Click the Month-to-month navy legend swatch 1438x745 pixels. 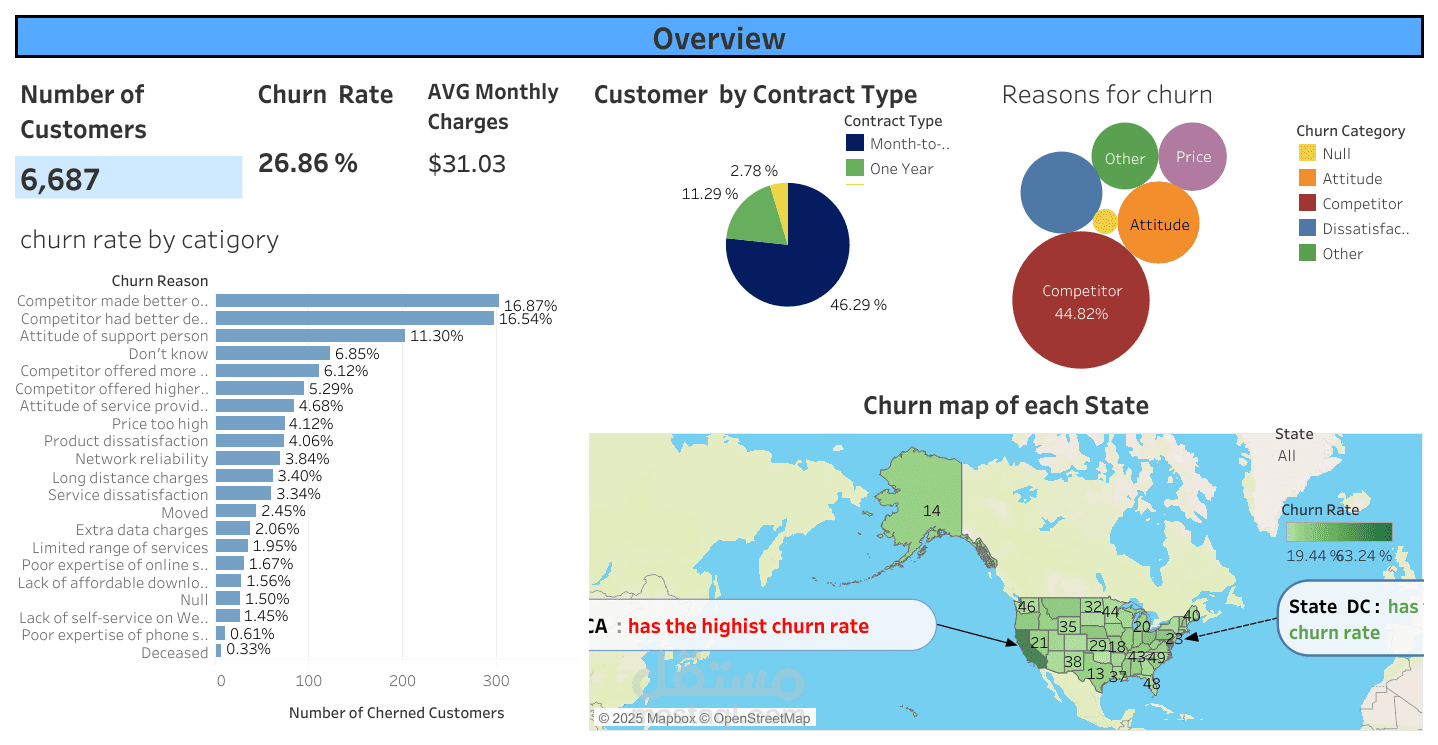tap(855, 143)
